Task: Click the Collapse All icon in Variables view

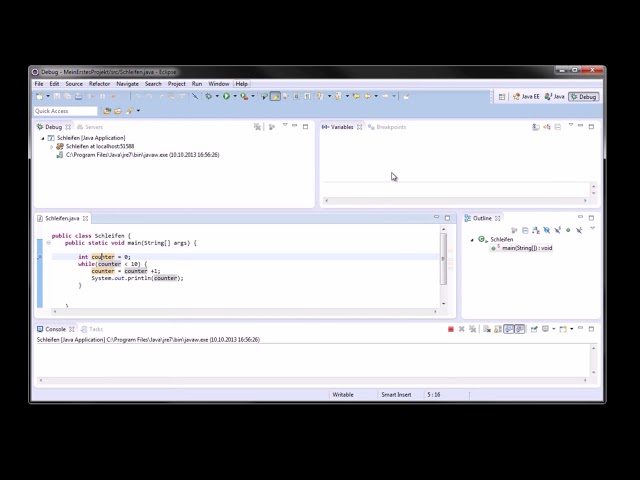Action: pos(558,127)
